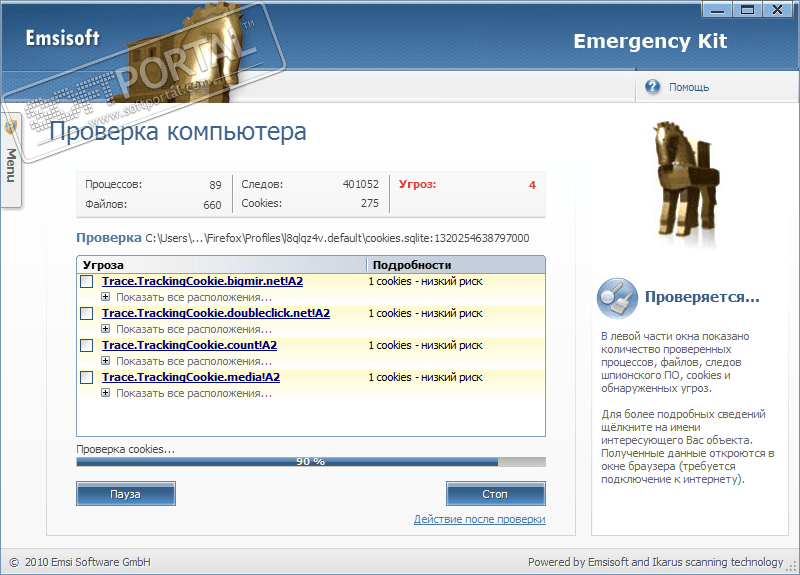Click the Проверяется… heading
Image resolution: width=800 pixels, height=575 pixels.
pyautogui.click(x=702, y=296)
